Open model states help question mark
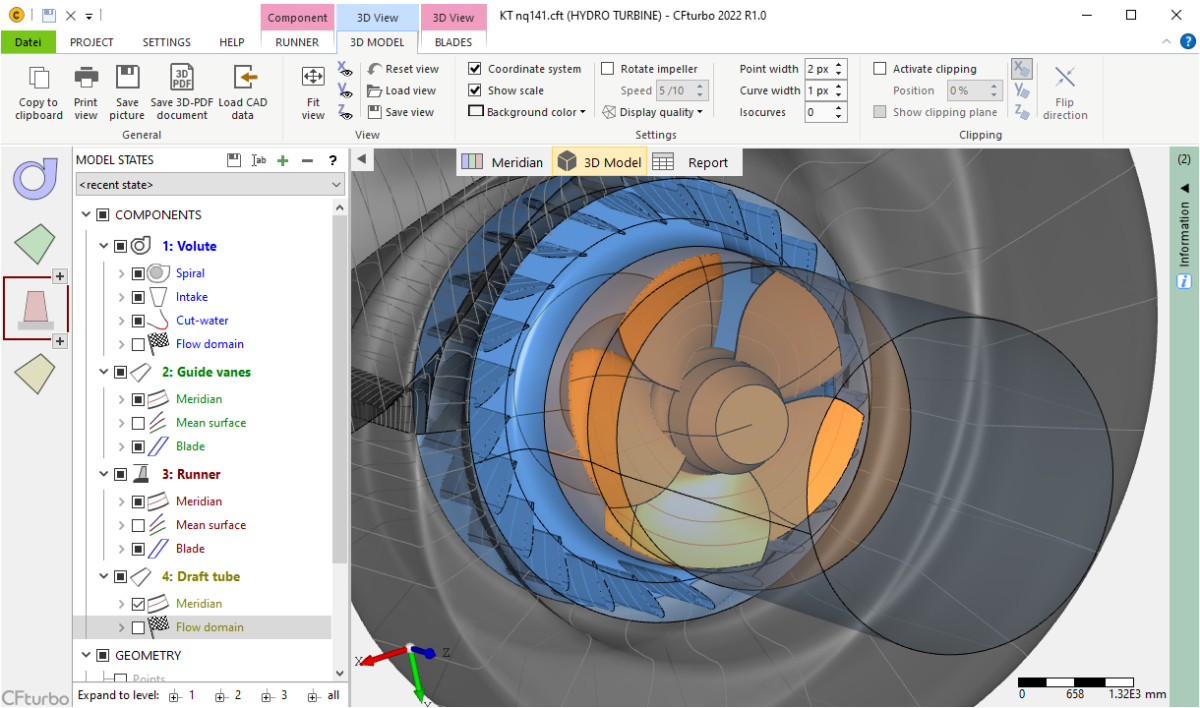This screenshot has width=1200, height=708. pyautogui.click(x=333, y=160)
